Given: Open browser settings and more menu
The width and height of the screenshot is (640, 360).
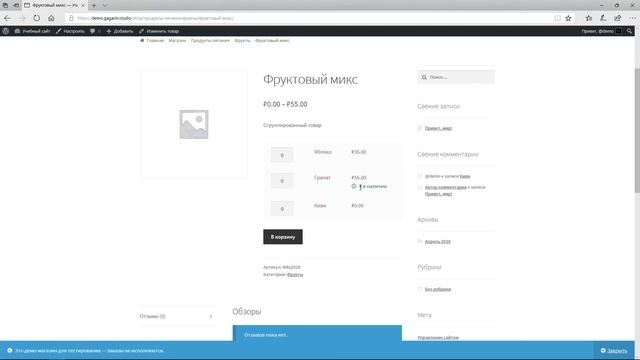Looking at the screenshot, I should pos(632,18).
